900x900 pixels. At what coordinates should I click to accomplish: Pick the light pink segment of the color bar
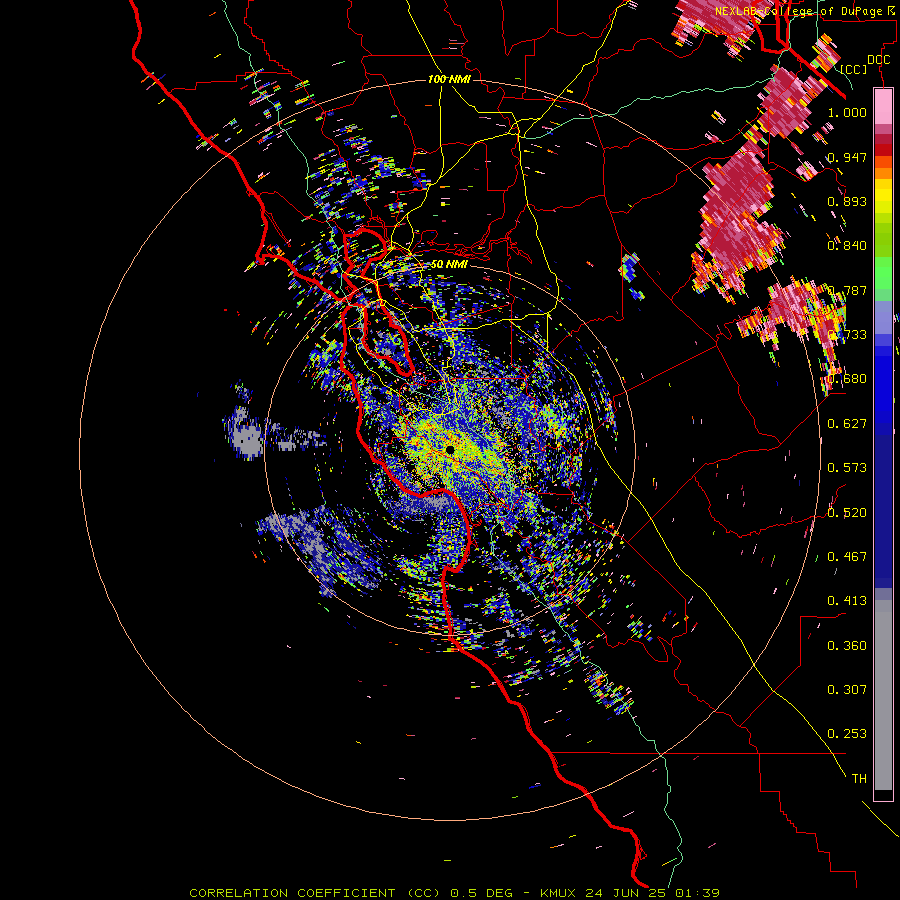point(883,106)
